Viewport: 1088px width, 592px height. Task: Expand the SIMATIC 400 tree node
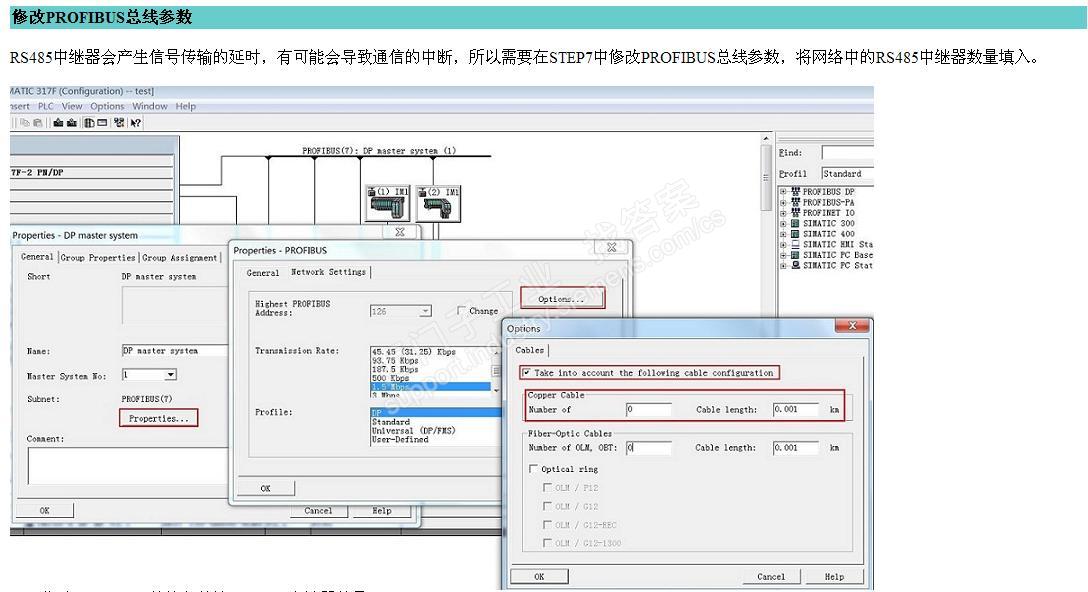[x=783, y=234]
